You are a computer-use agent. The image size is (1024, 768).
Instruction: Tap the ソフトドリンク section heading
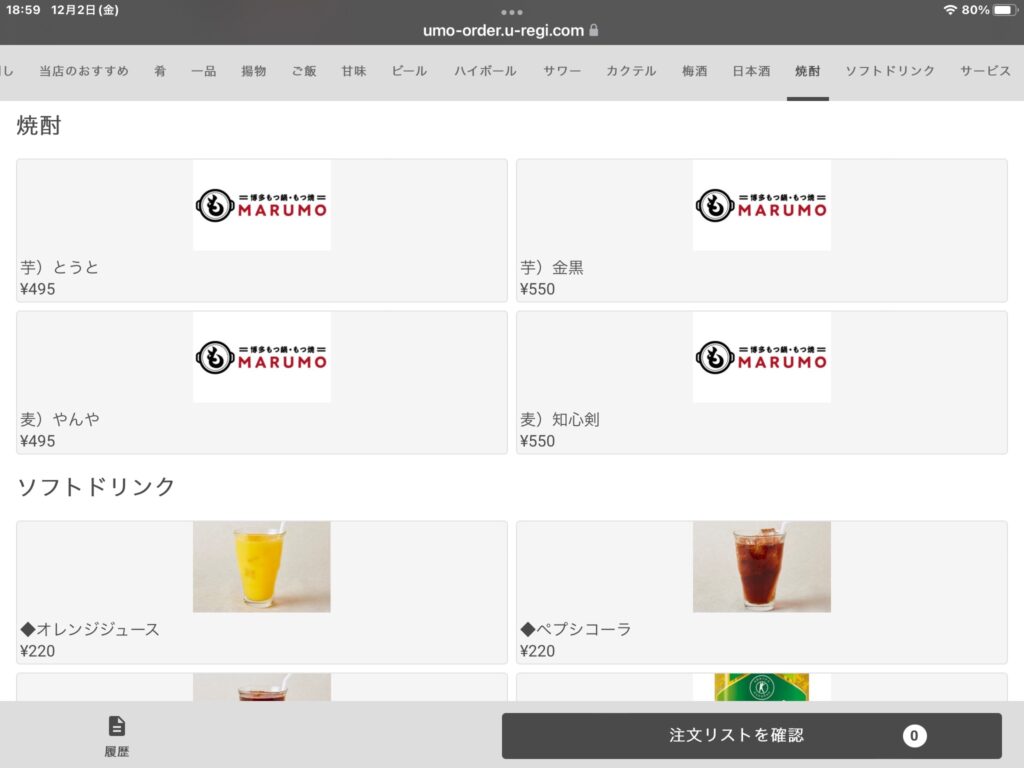click(x=96, y=487)
